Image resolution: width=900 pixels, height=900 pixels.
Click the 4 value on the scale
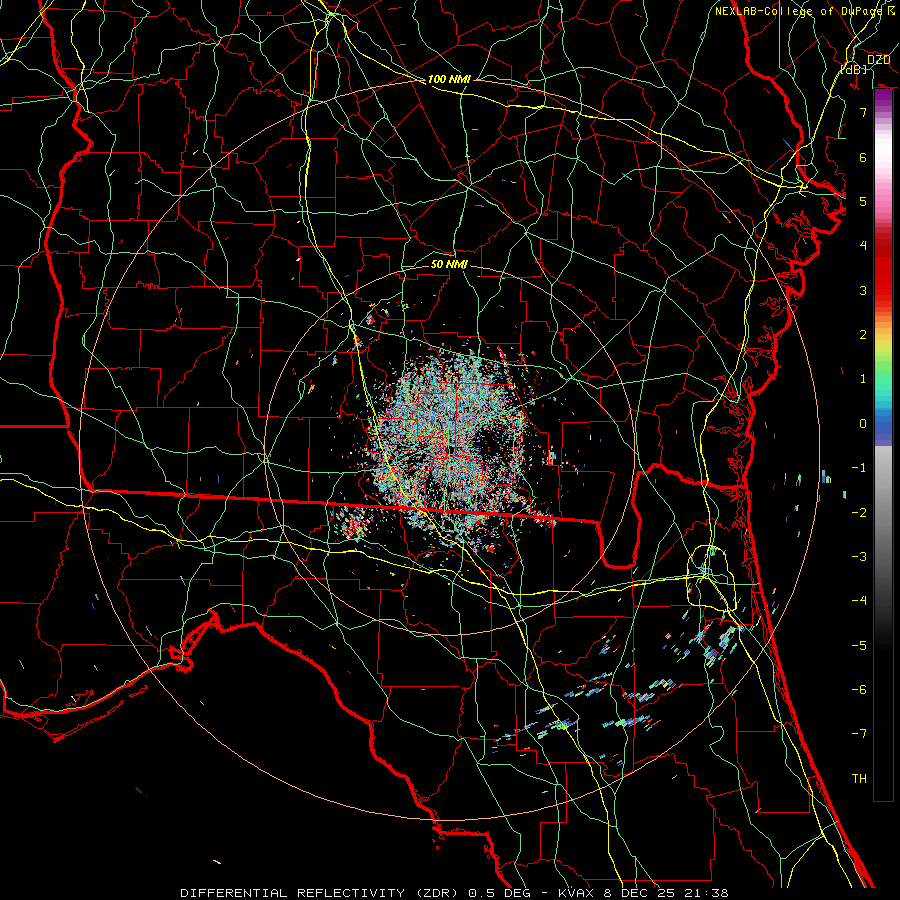click(x=863, y=246)
